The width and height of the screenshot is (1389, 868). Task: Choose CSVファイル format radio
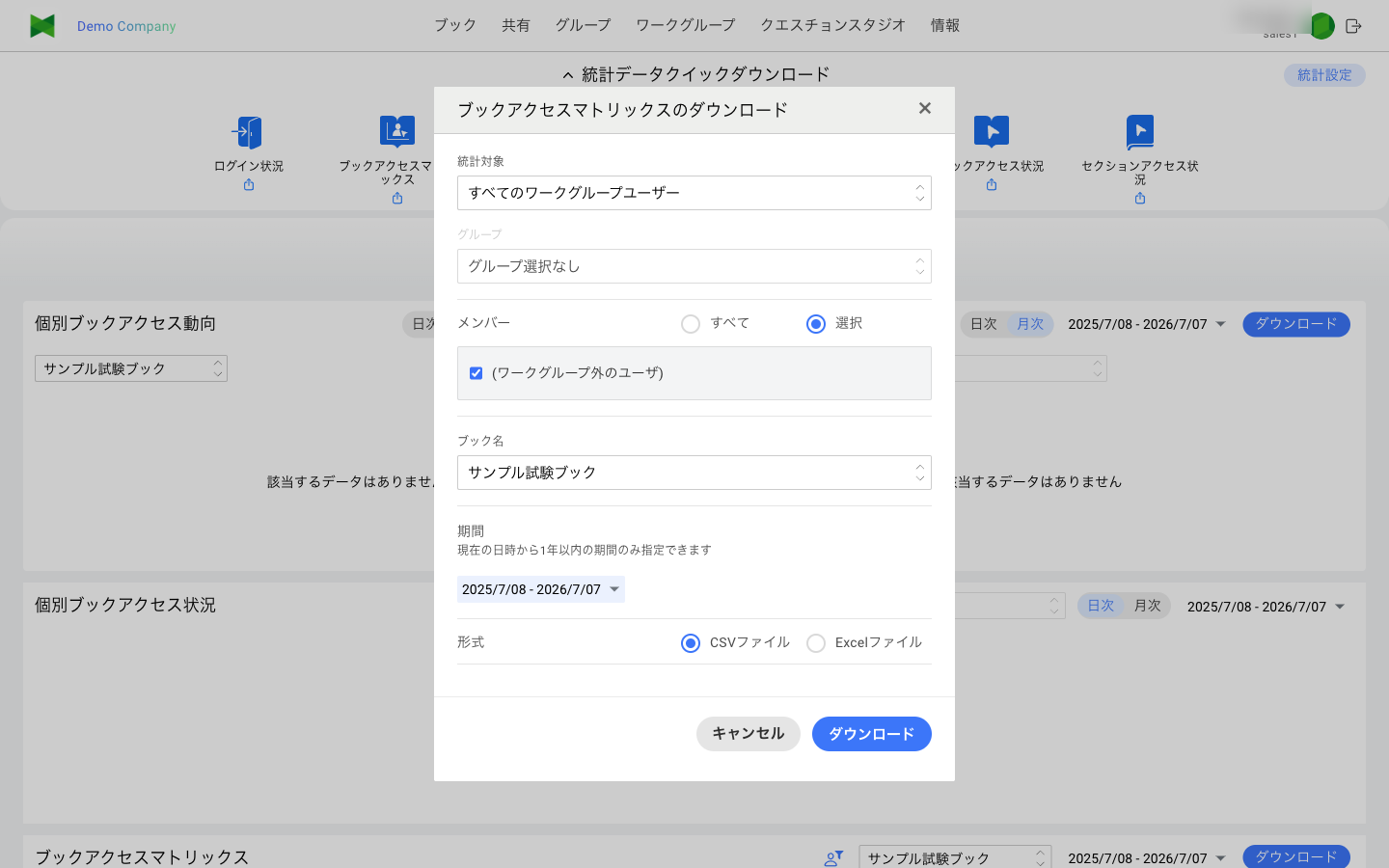click(691, 643)
